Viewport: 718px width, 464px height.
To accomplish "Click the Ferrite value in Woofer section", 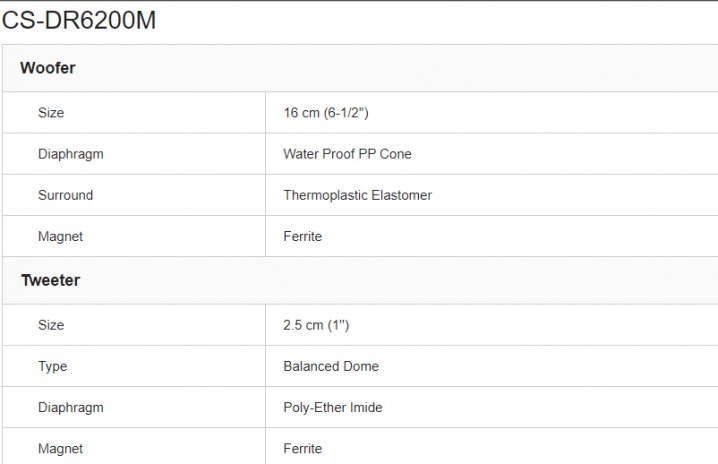I will coord(302,236).
